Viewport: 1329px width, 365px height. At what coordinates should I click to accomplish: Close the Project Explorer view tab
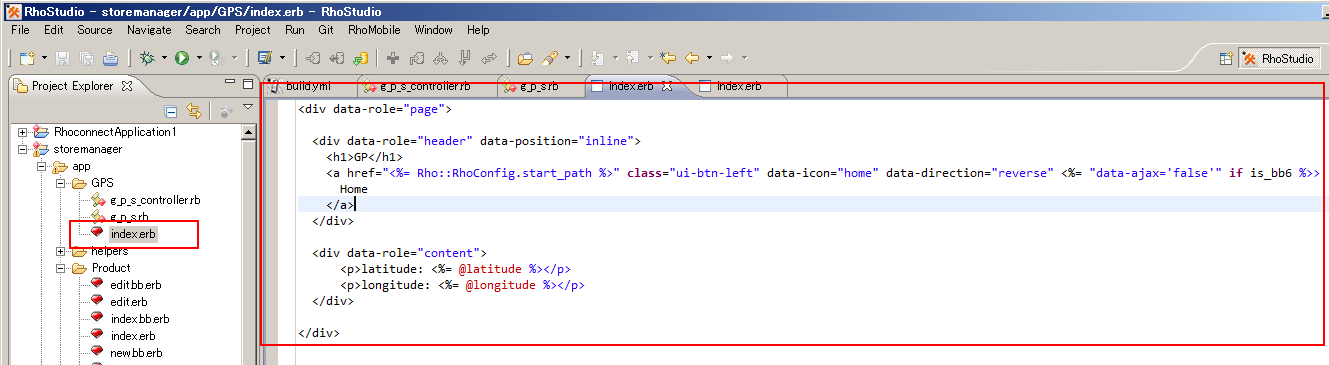click(x=126, y=86)
